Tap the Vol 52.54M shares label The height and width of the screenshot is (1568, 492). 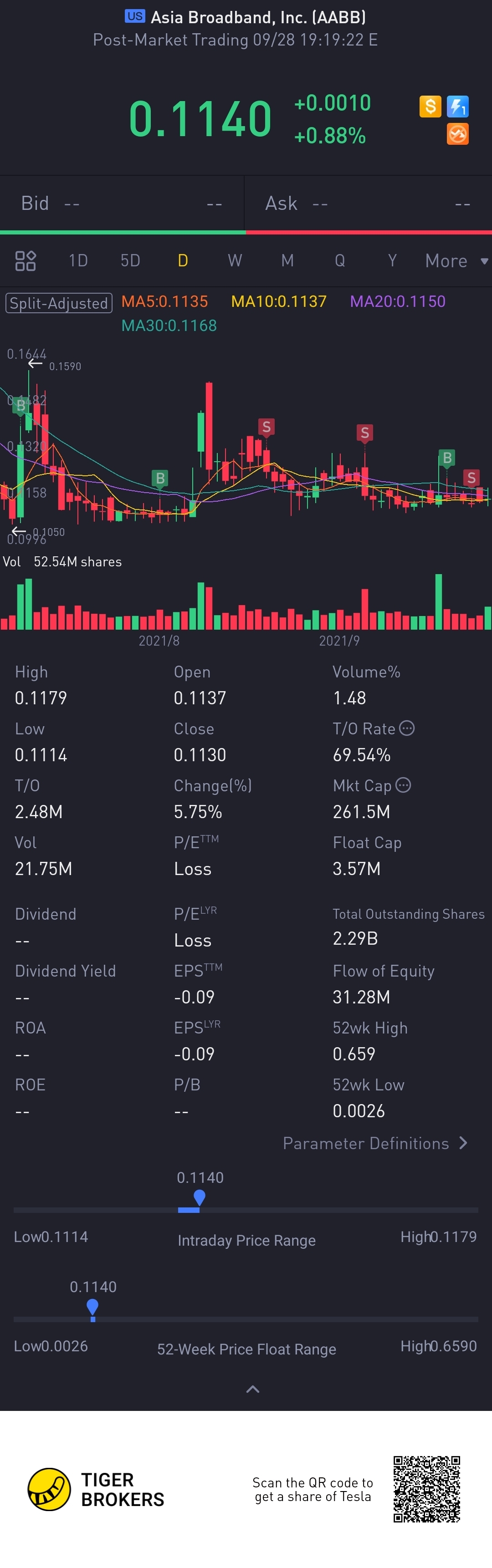coord(62,562)
